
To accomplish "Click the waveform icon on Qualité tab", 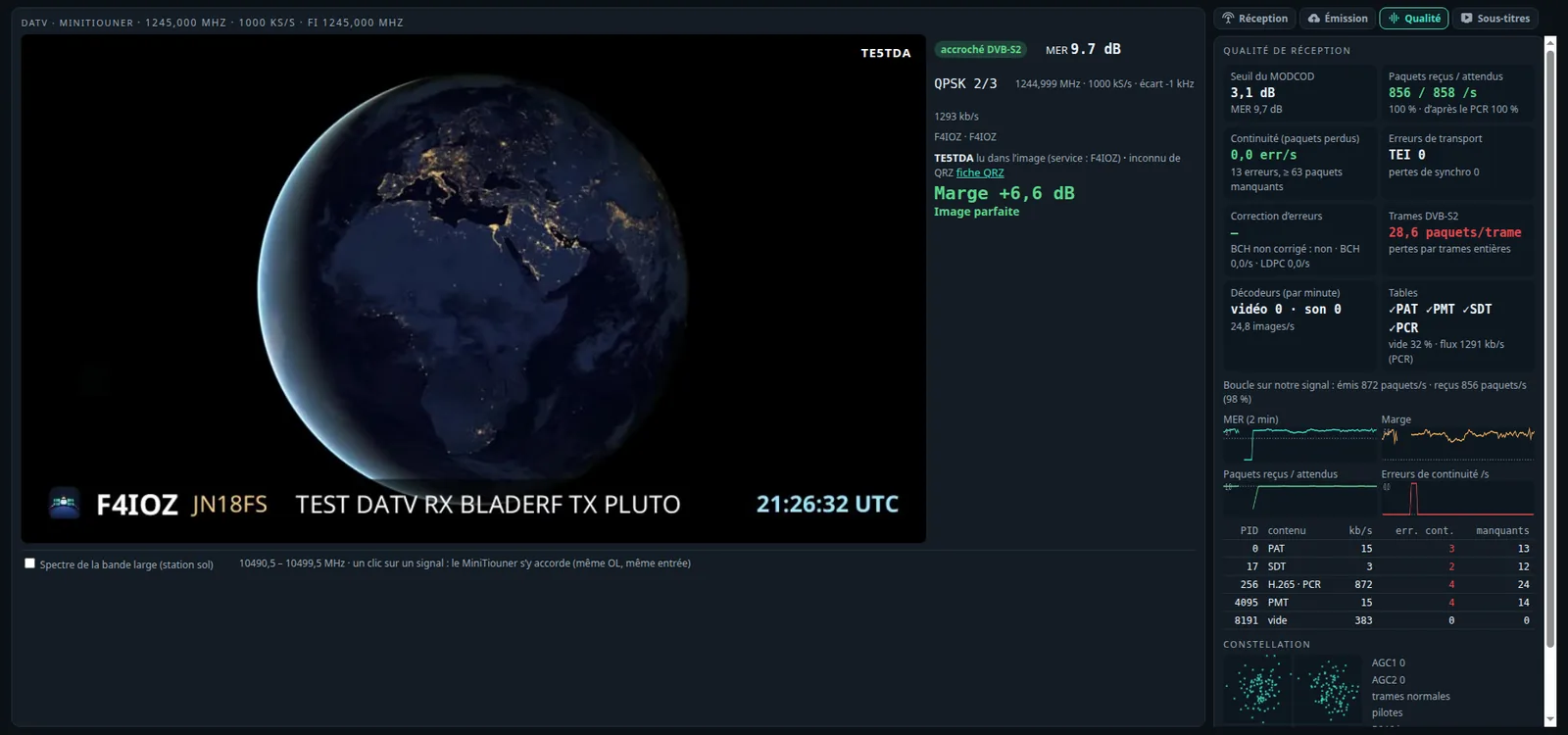I will [x=1394, y=19].
